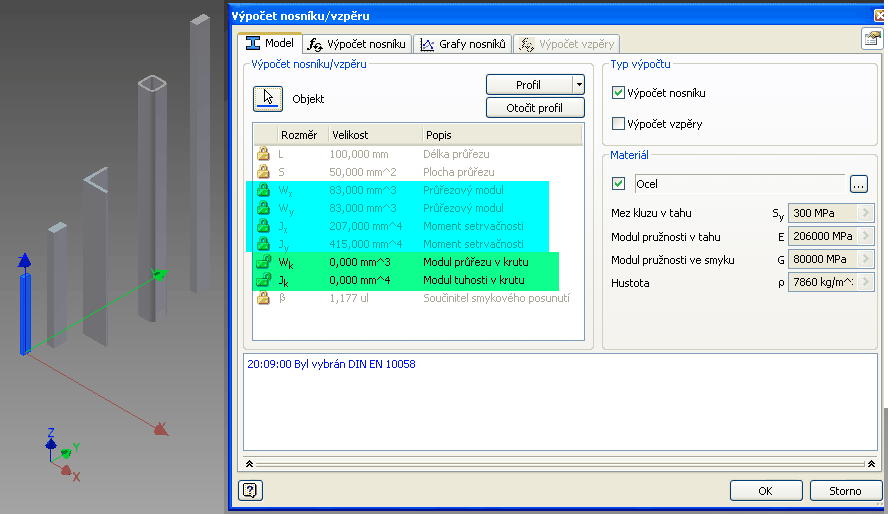Click the lock icon beside Wk row
Viewport: 888px width, 514px height.
click(264, 262)
